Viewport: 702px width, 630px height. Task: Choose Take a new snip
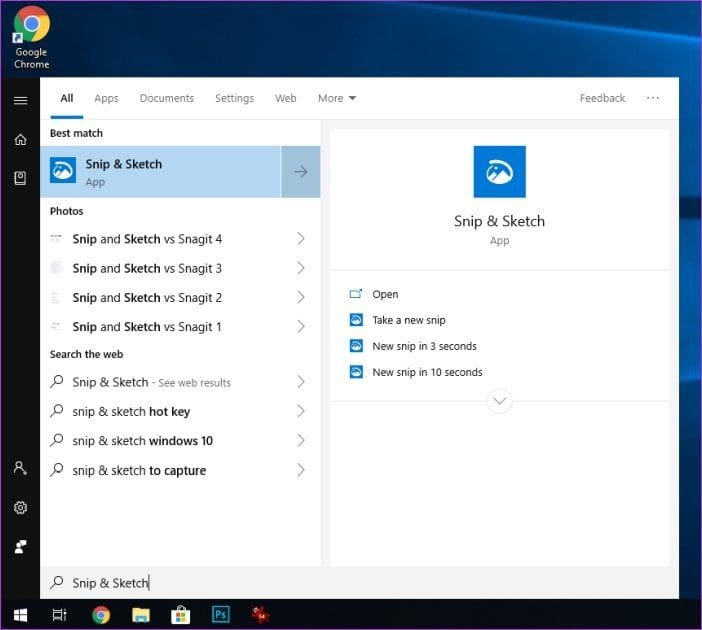pos(409,320)
